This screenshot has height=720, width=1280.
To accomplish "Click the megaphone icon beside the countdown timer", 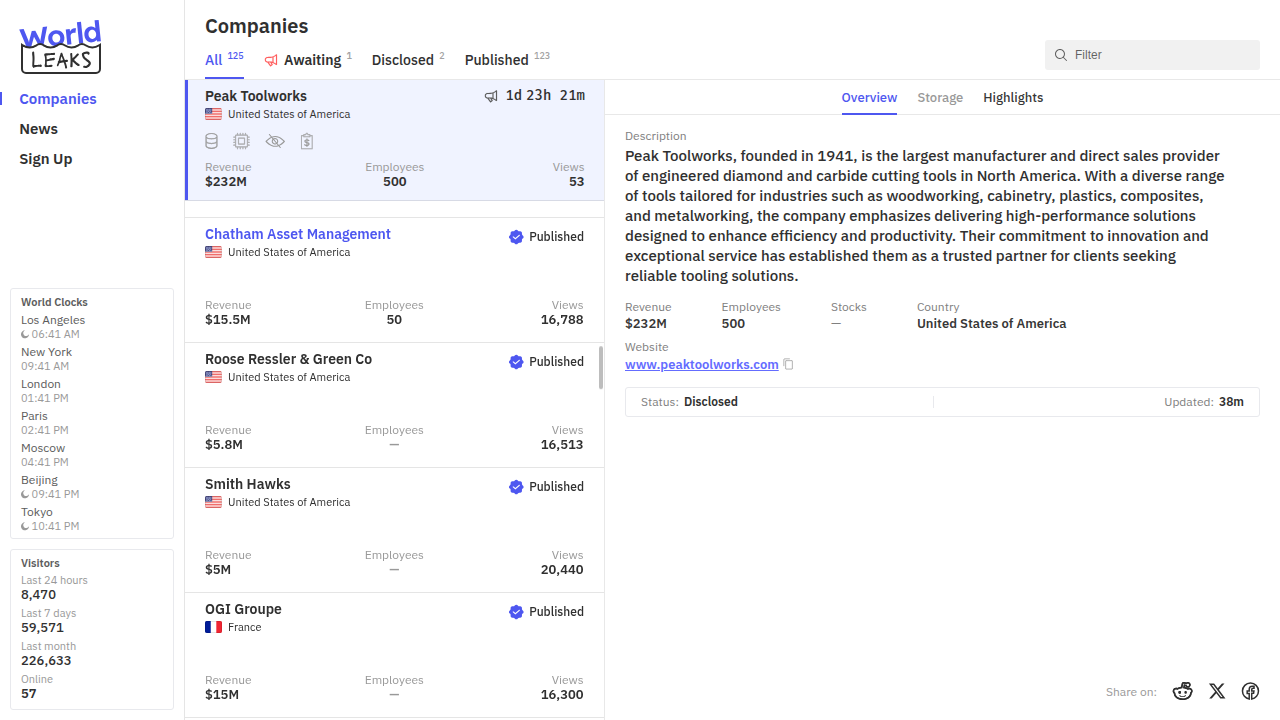I will click(491, 96).
